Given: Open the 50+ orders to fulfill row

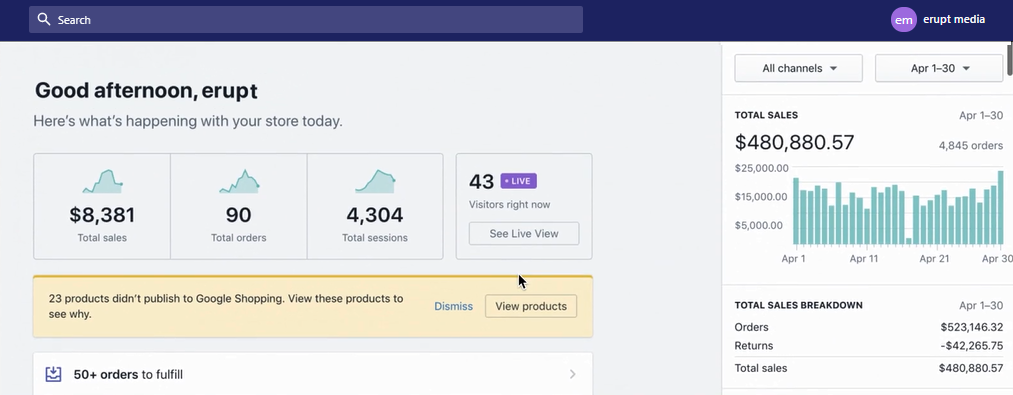Looking at the screenshot, I should coord(313,374).
